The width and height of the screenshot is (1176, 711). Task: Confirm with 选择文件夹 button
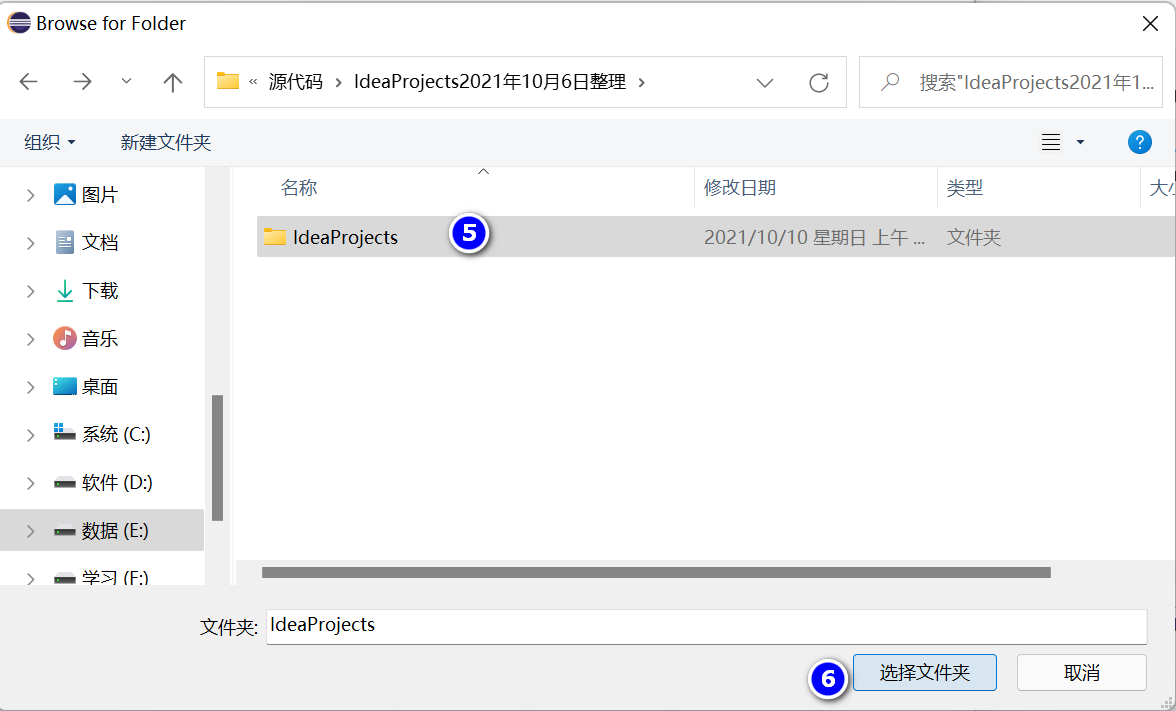point(924,672)
